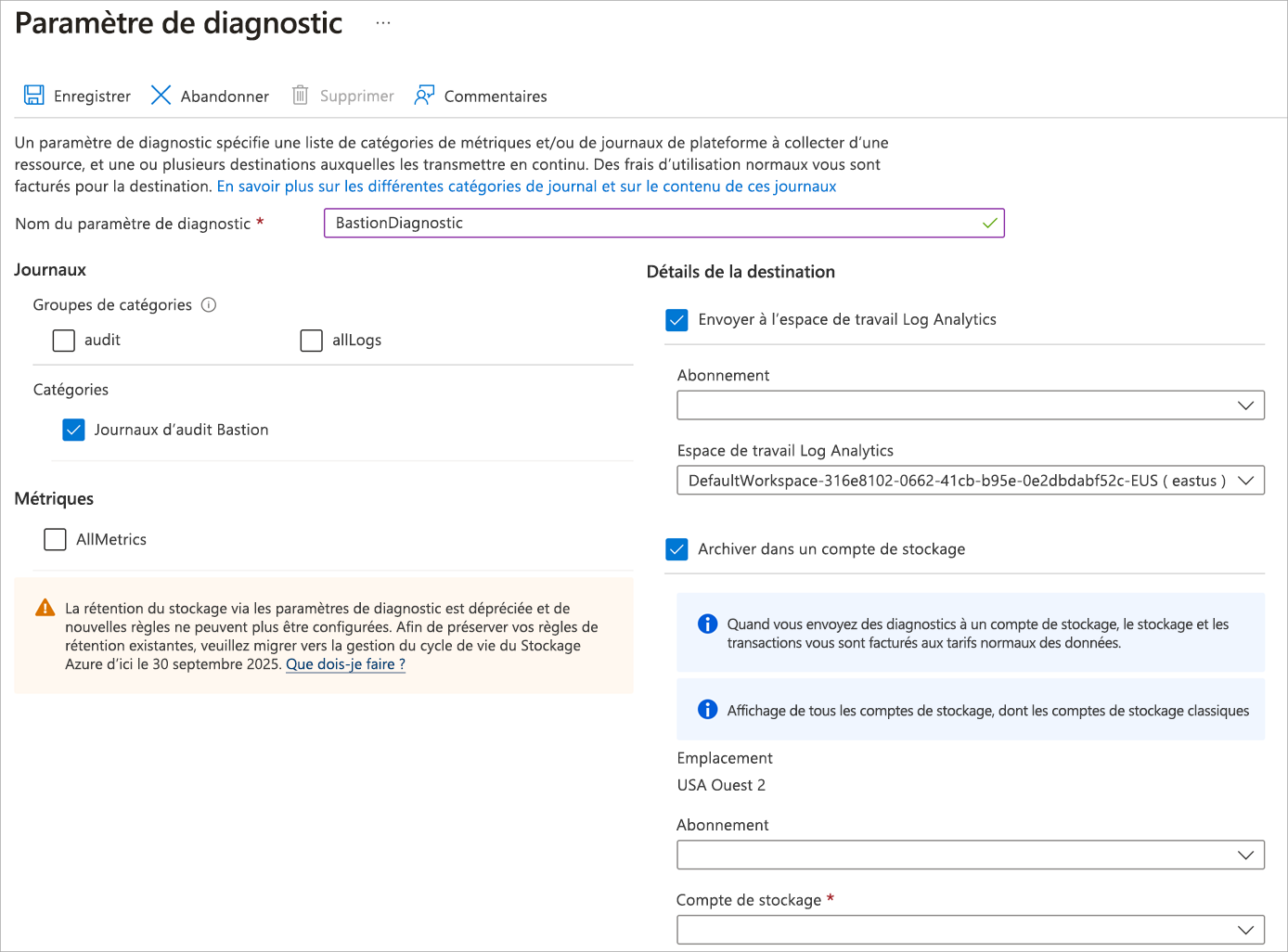1288x952 pixels.
Task: Uncheck Envoyer à l'espace de travail Log Analytics
Action: pos(677,320)
